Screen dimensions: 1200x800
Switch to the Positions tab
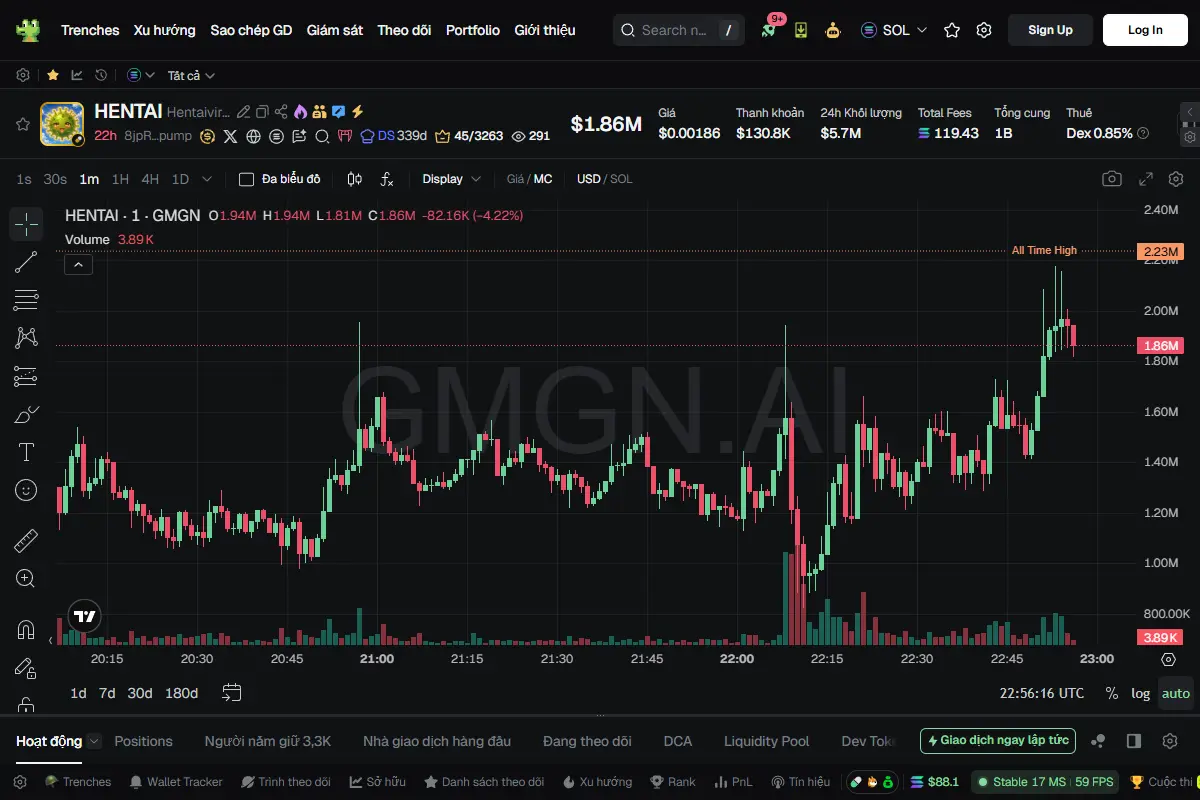(x=143, y=741)
